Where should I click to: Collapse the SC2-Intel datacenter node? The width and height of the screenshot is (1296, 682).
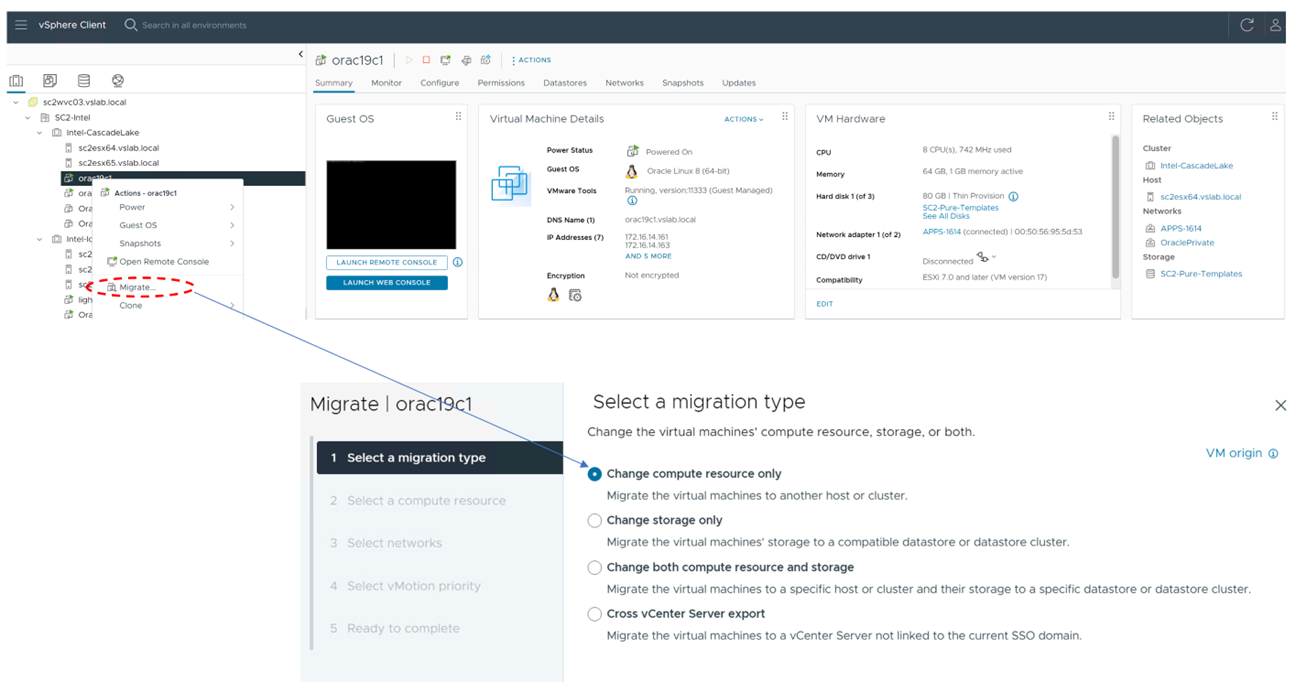[28, 117]
